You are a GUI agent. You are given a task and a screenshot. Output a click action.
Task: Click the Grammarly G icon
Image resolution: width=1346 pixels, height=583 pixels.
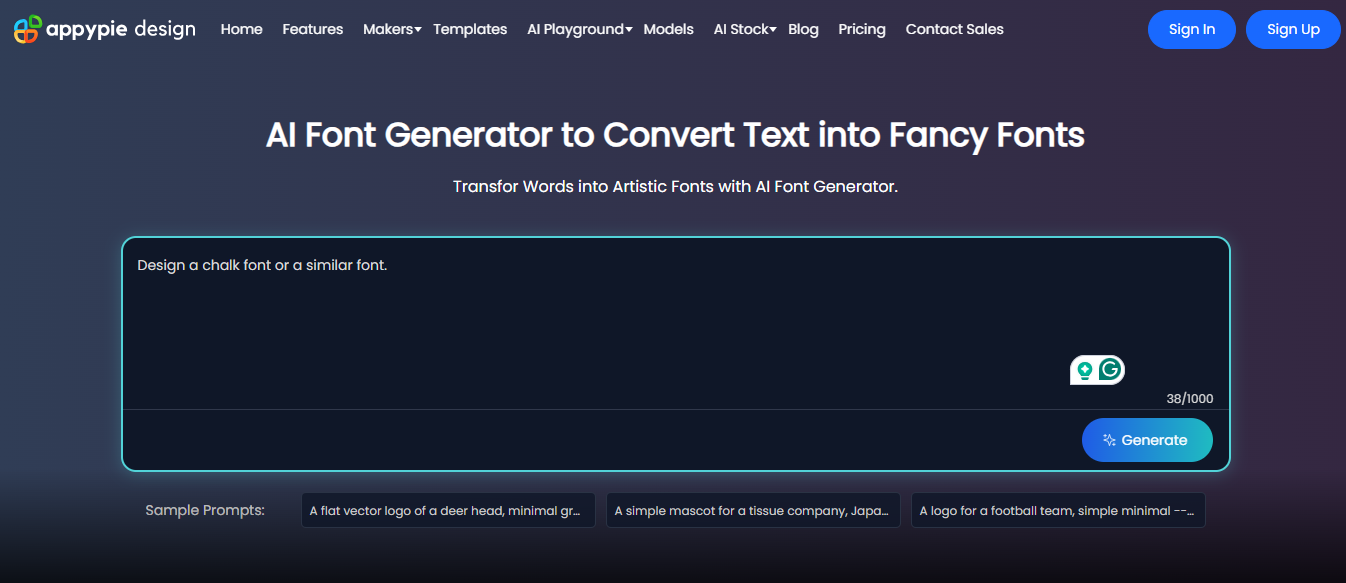click(1110, 370)
